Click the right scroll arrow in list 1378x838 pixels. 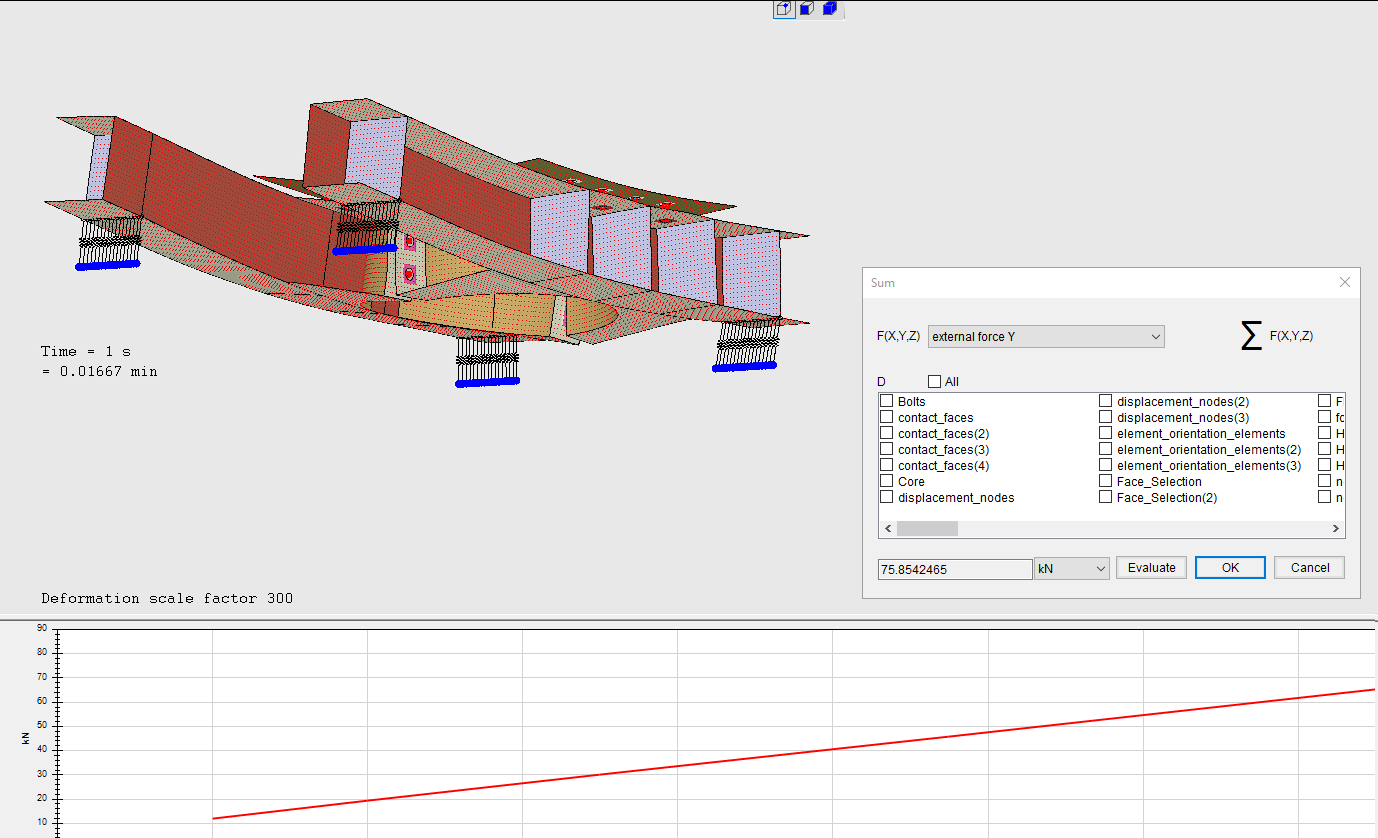(1335, 528)
